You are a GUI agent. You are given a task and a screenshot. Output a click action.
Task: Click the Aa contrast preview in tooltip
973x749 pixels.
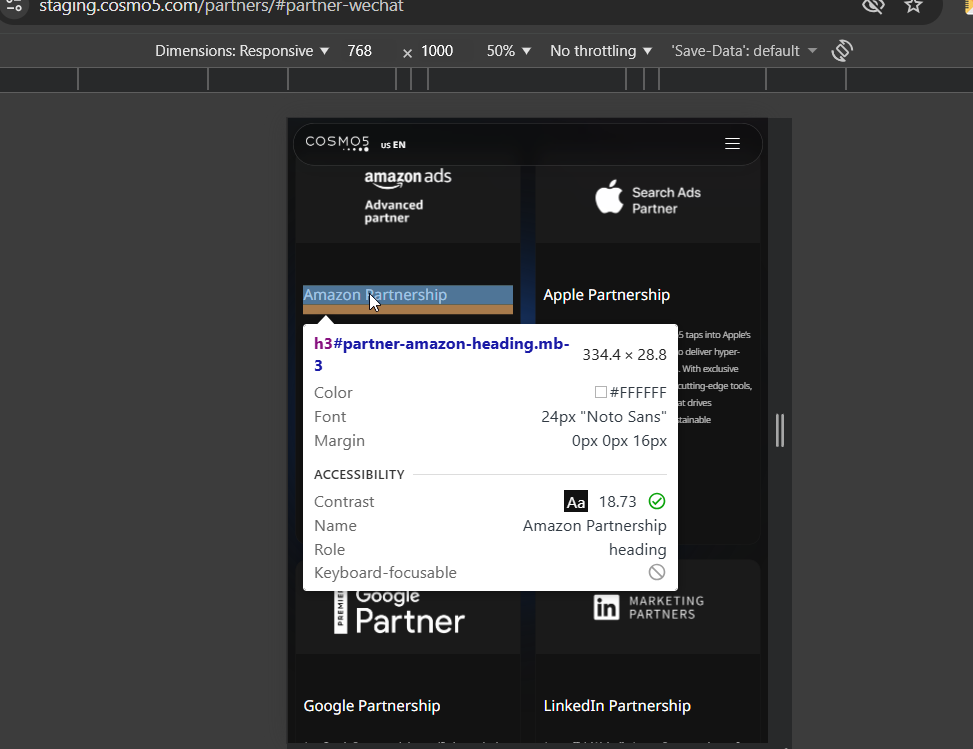(576, 501)
